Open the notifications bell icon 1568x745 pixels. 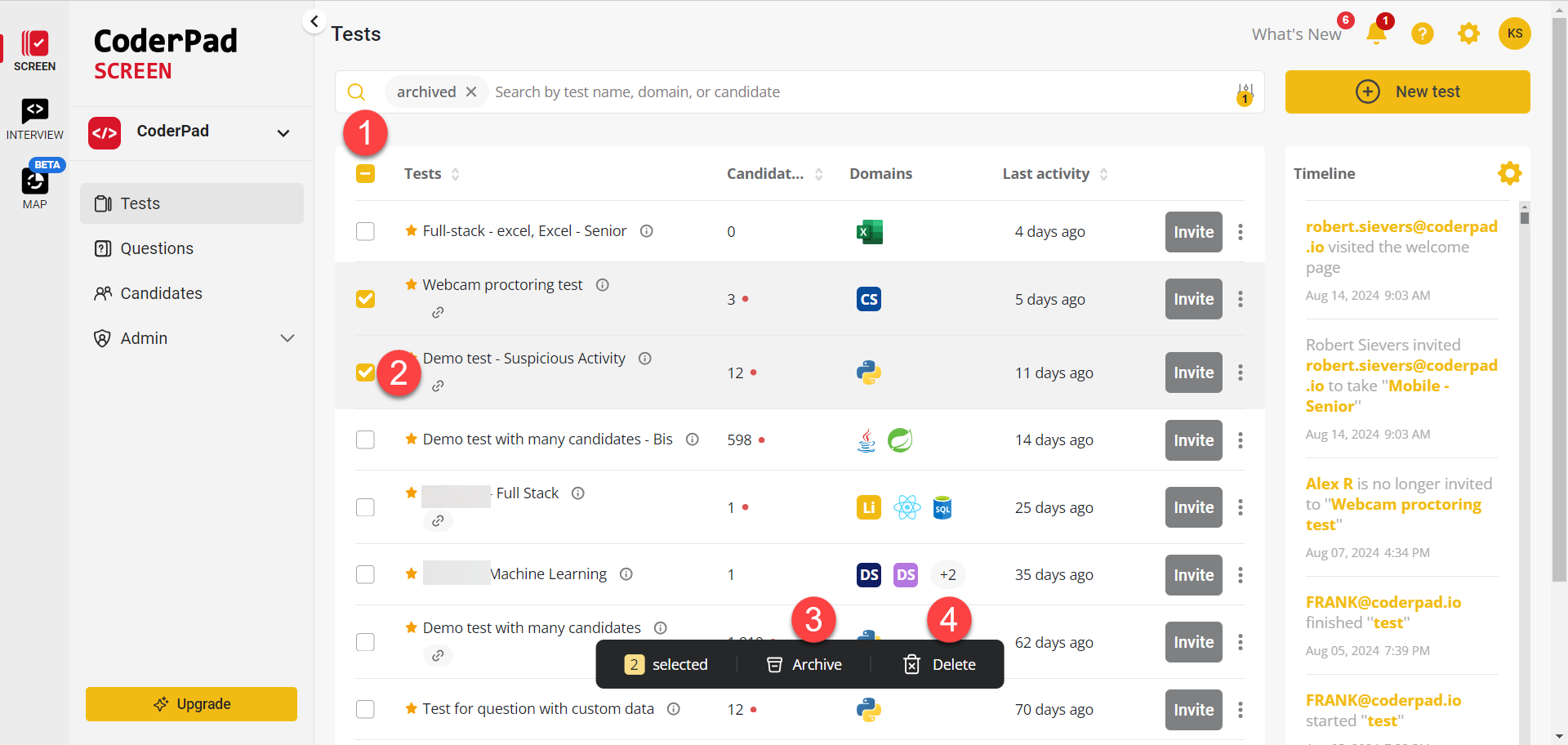1376,33
